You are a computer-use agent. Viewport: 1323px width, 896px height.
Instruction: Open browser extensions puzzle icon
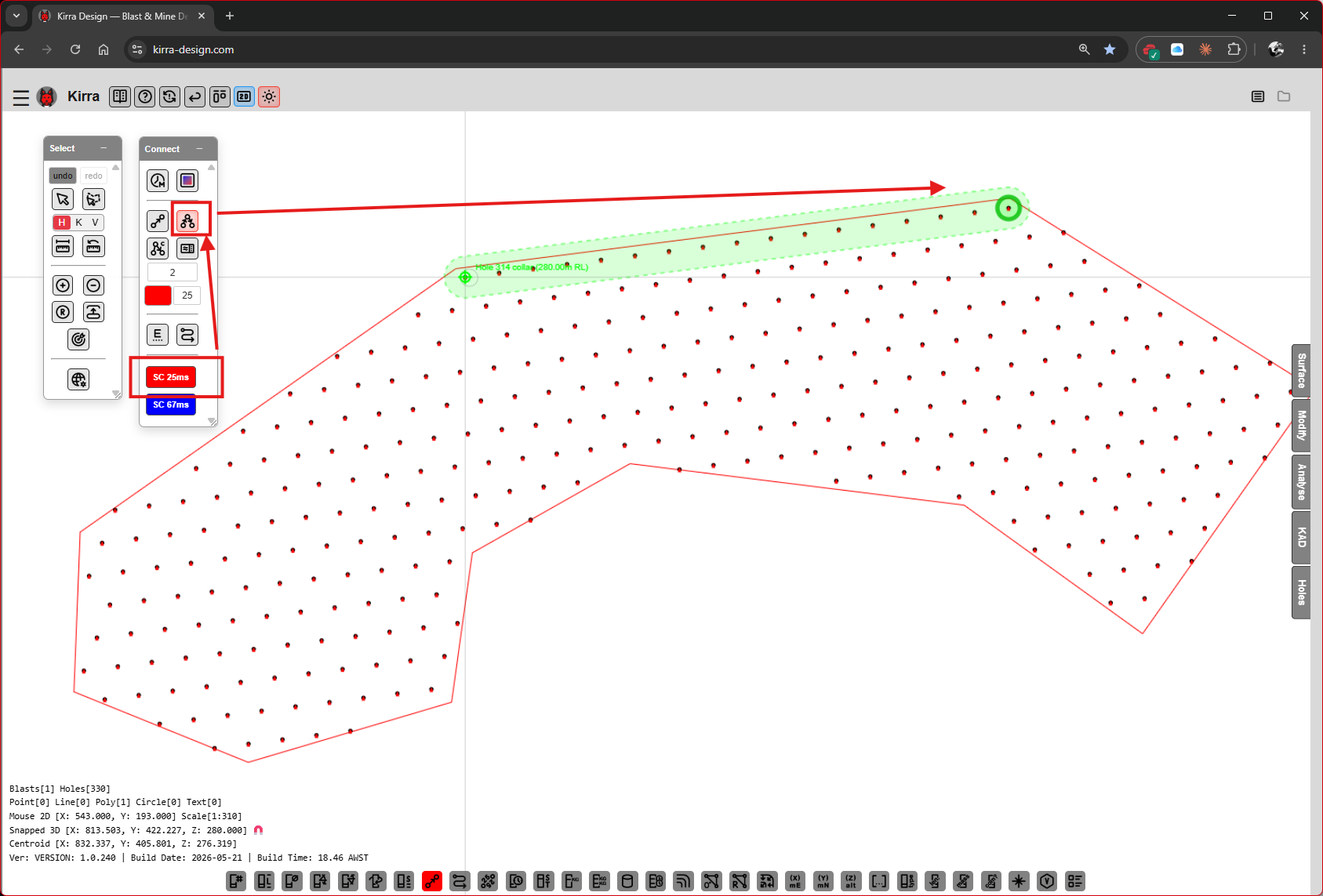1234,49
